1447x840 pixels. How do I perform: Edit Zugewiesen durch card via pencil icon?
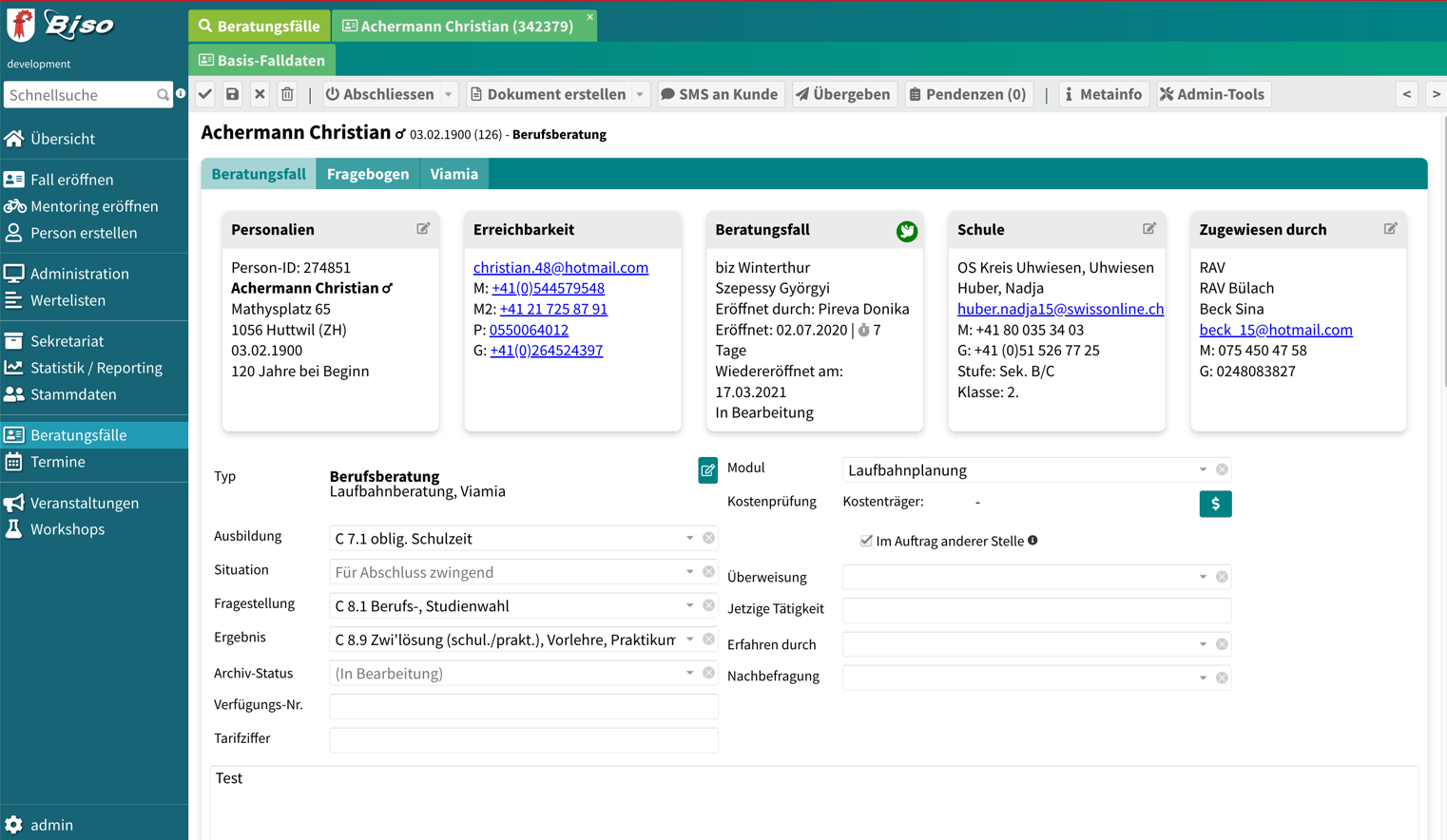1390,229
